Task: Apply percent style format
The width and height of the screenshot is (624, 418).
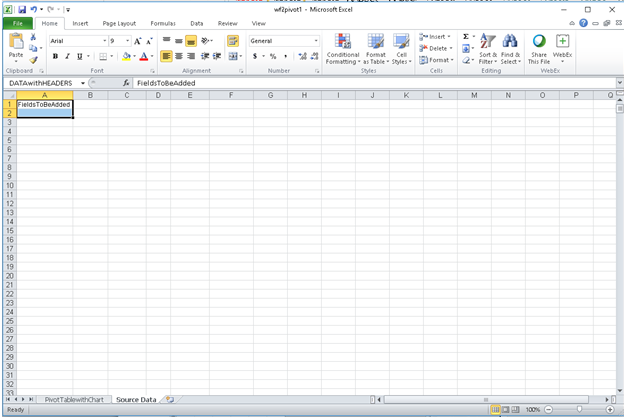Action: [x=273, y=56]
